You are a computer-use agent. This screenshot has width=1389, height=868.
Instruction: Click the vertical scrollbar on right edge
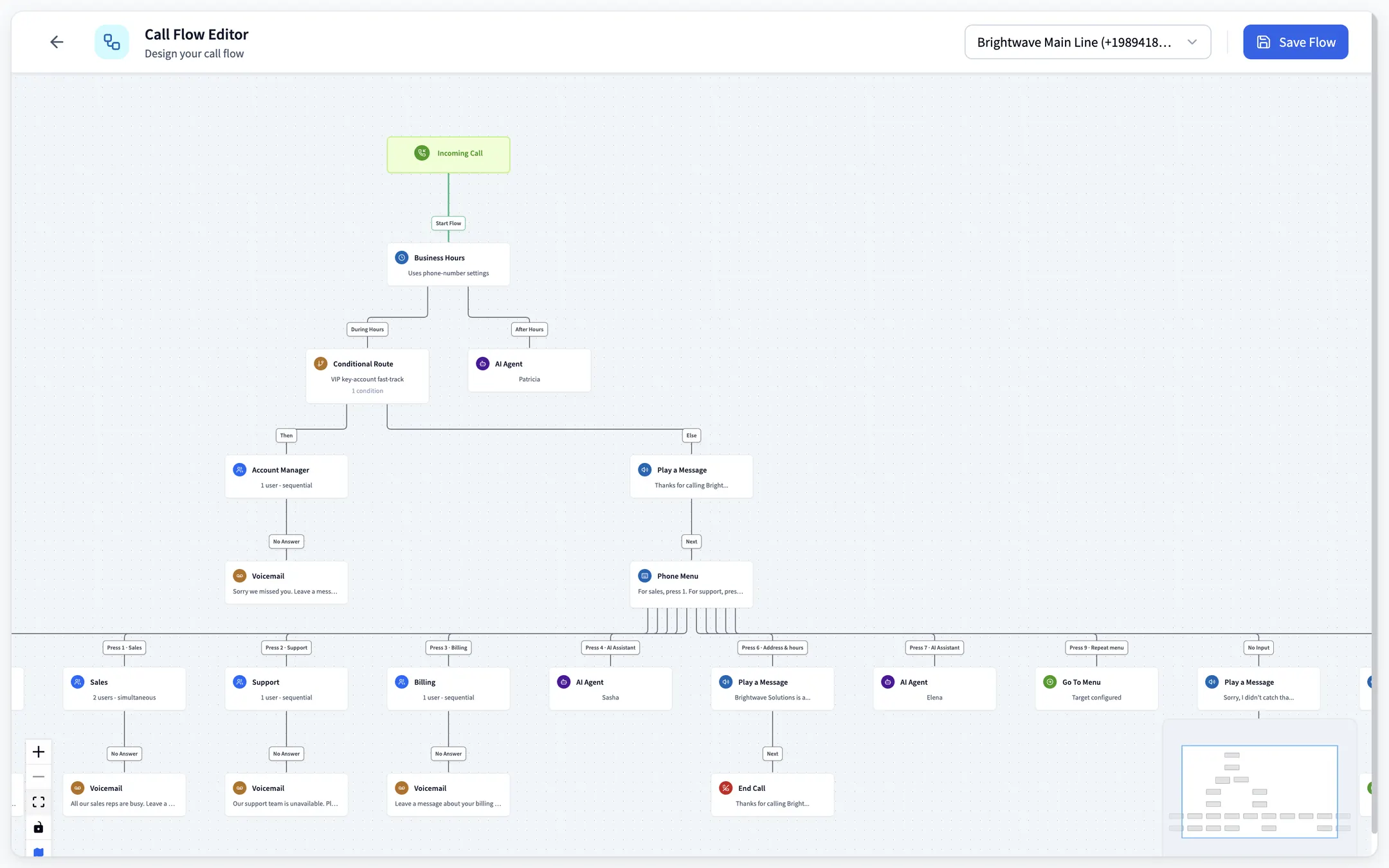point(1374,424)
